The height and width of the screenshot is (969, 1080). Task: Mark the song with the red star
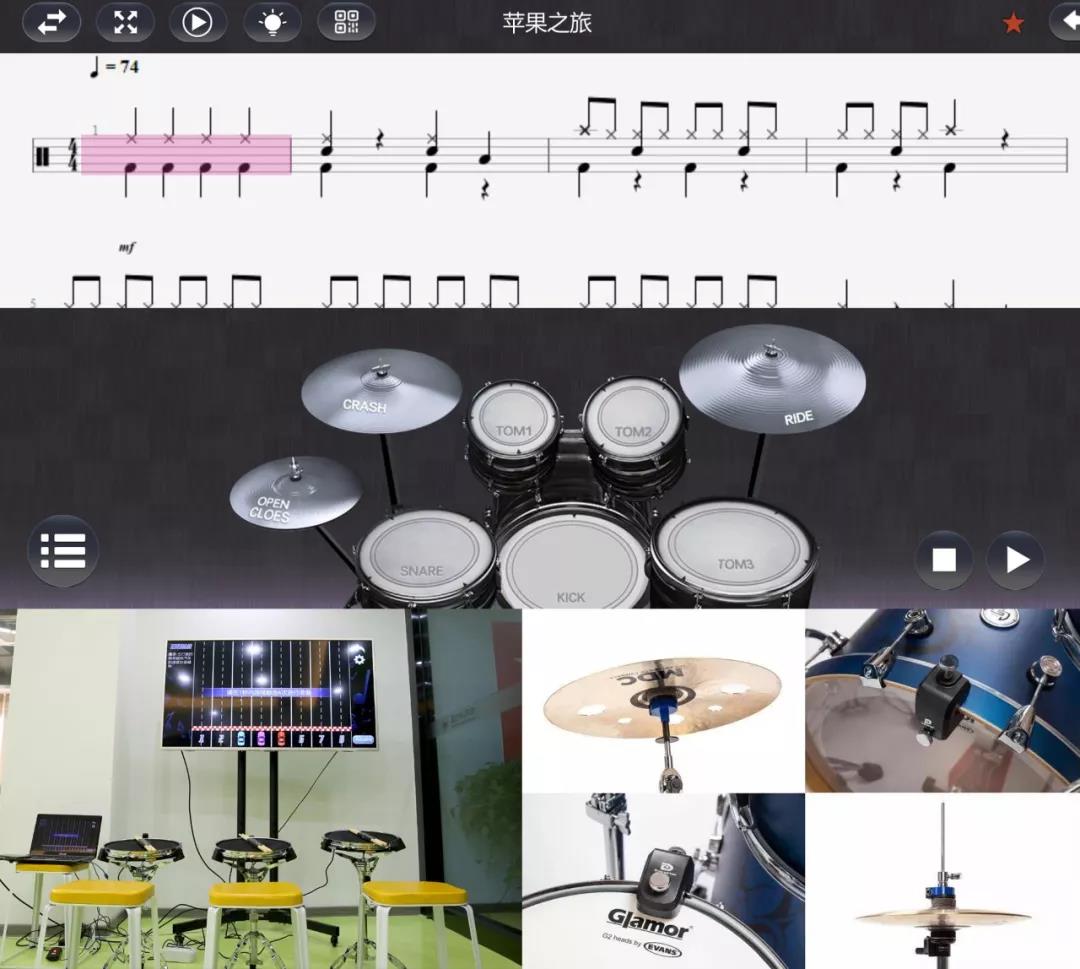coord(1013,23)
